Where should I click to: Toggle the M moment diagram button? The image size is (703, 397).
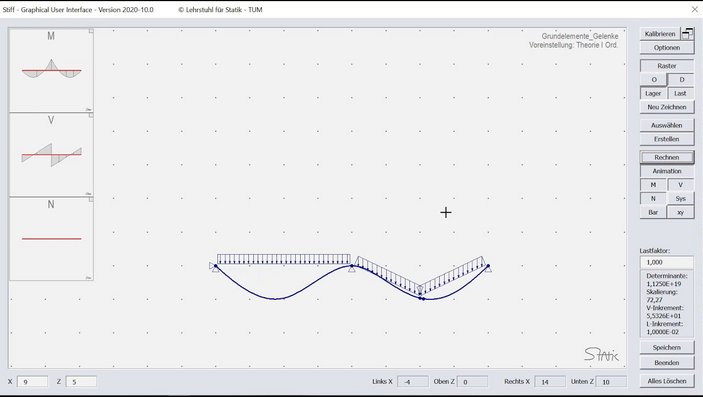(x=653, y=185)
